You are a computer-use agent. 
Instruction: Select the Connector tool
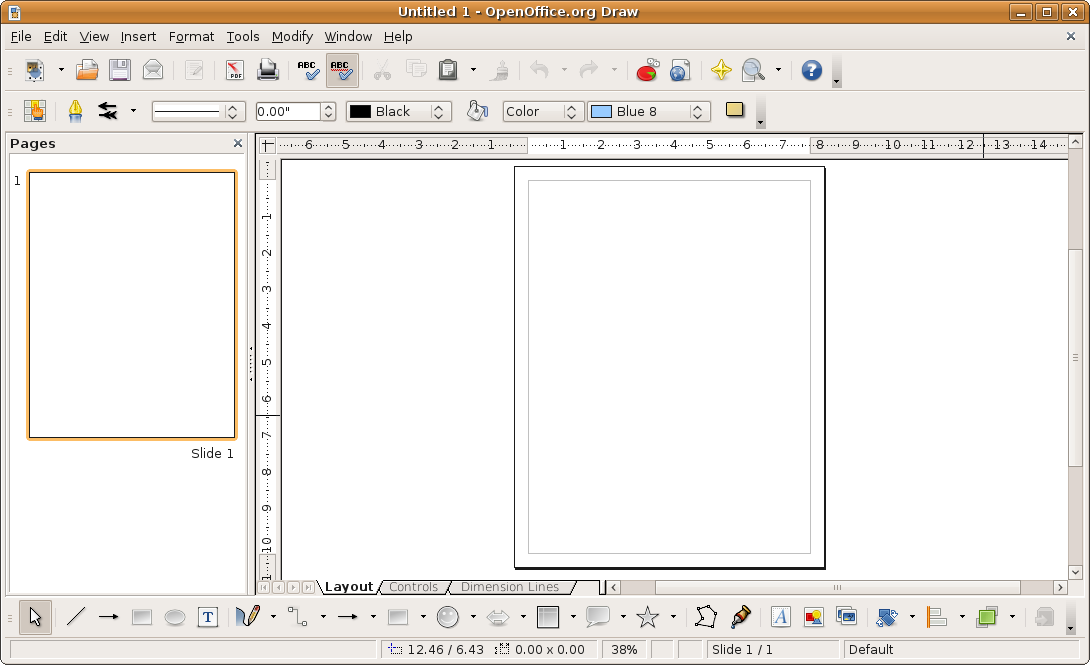click(x=298, y=616)
